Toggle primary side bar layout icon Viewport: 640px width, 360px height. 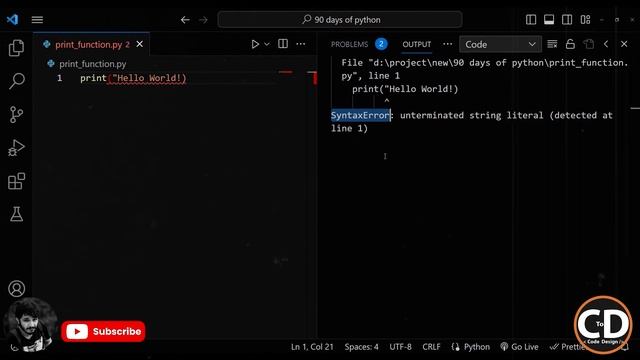pos(531,20)
